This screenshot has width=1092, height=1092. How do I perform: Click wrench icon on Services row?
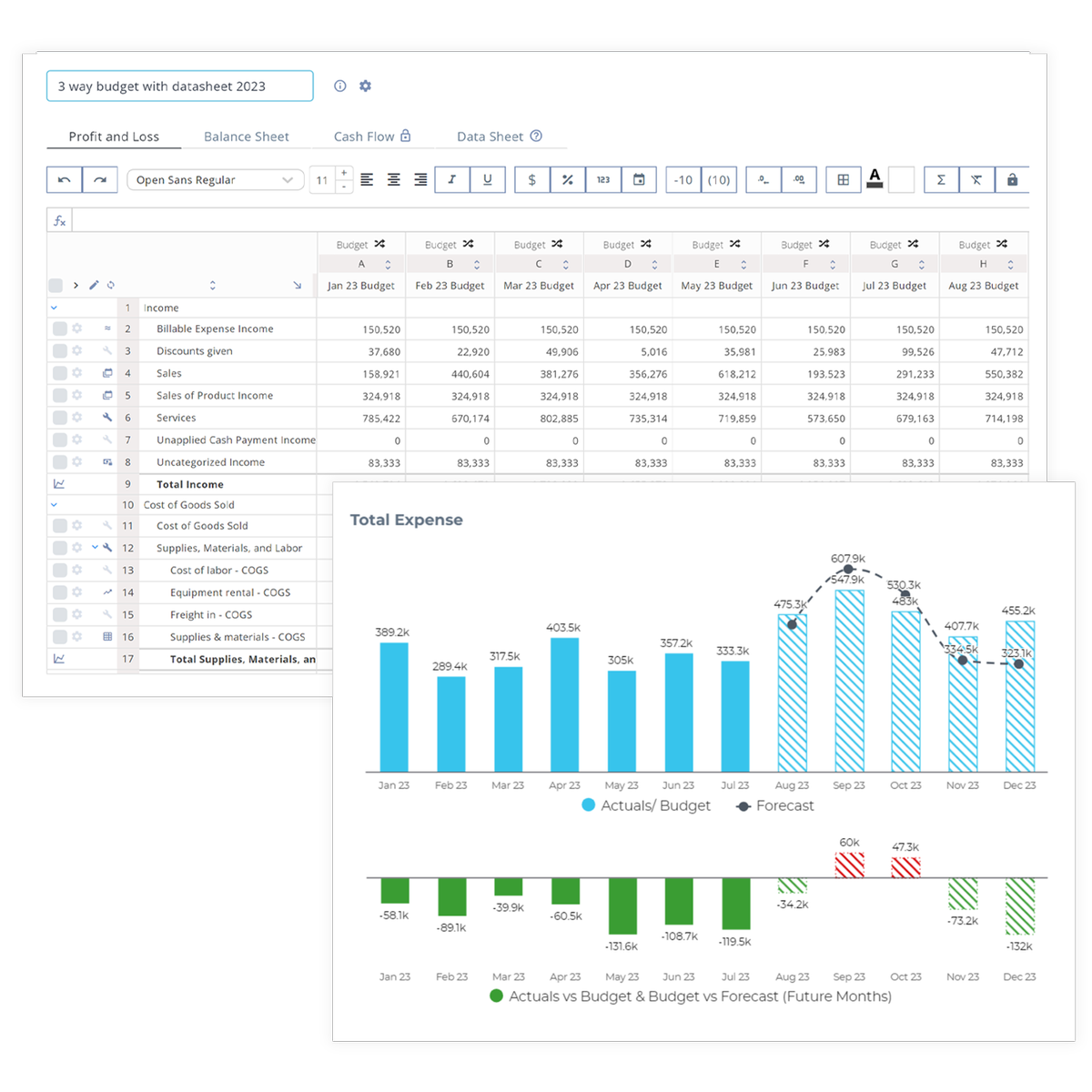[107, 418]
